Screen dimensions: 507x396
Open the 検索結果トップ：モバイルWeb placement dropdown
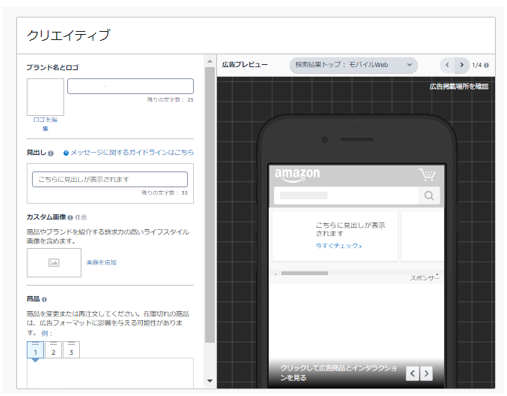(354, 65)
